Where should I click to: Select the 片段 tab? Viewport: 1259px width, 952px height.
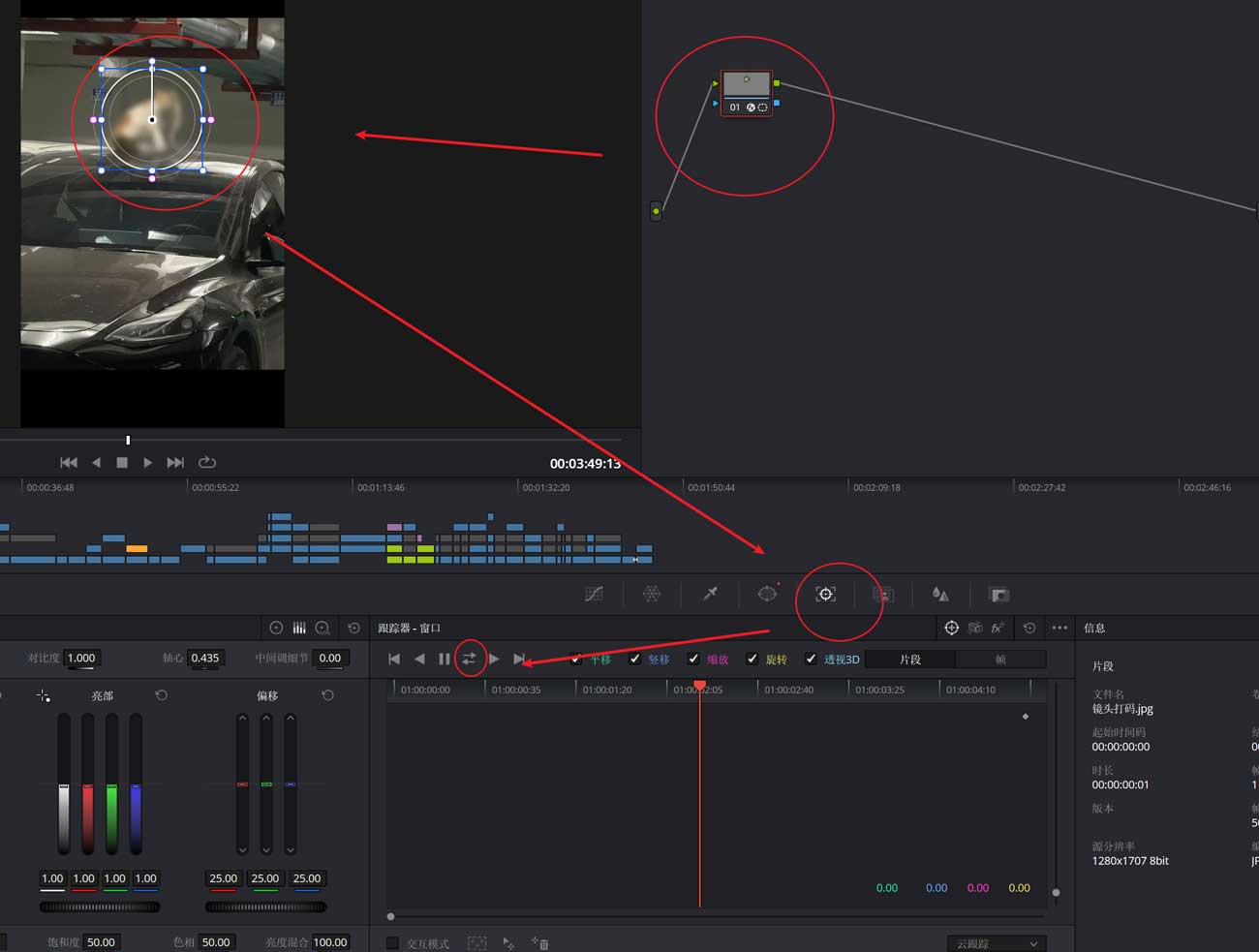(910, 659)
